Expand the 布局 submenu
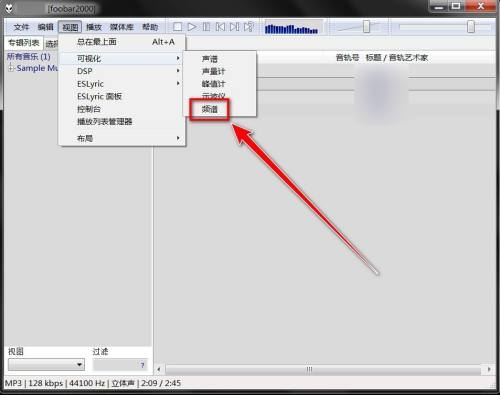500x395 pixels. coord(122,138)
